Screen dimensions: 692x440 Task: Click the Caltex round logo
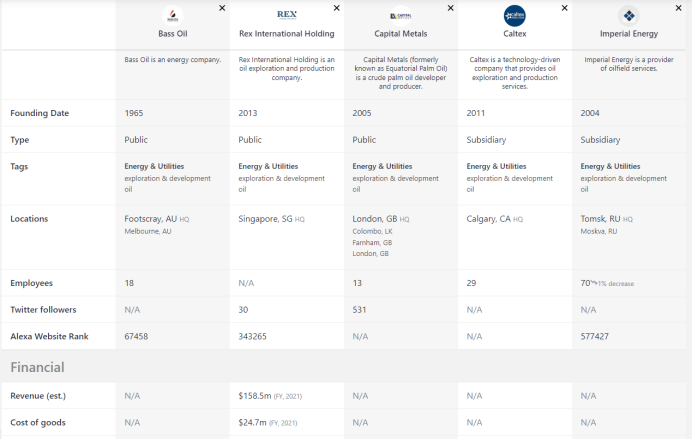point(514,15)
